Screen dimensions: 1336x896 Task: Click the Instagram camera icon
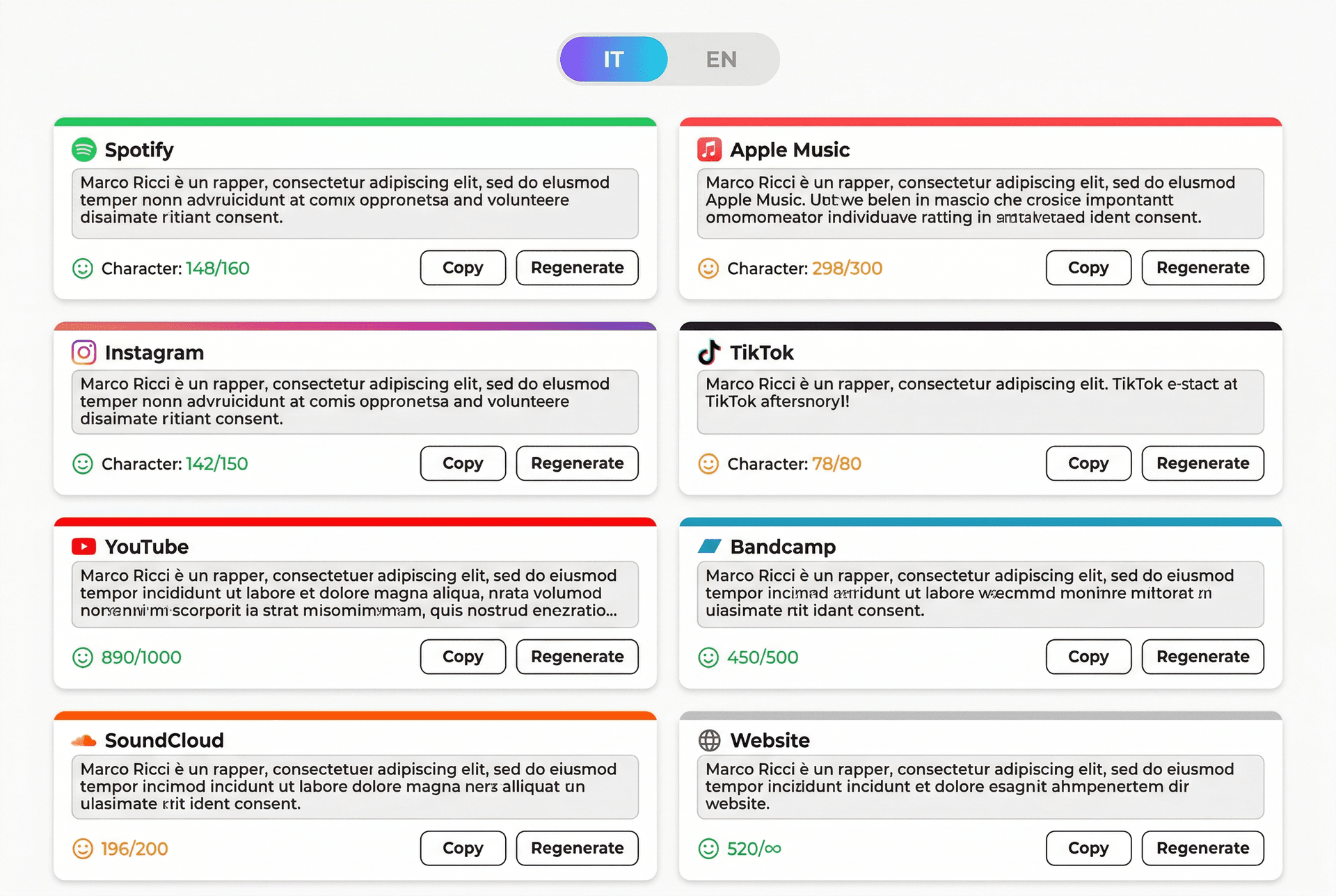83,352
